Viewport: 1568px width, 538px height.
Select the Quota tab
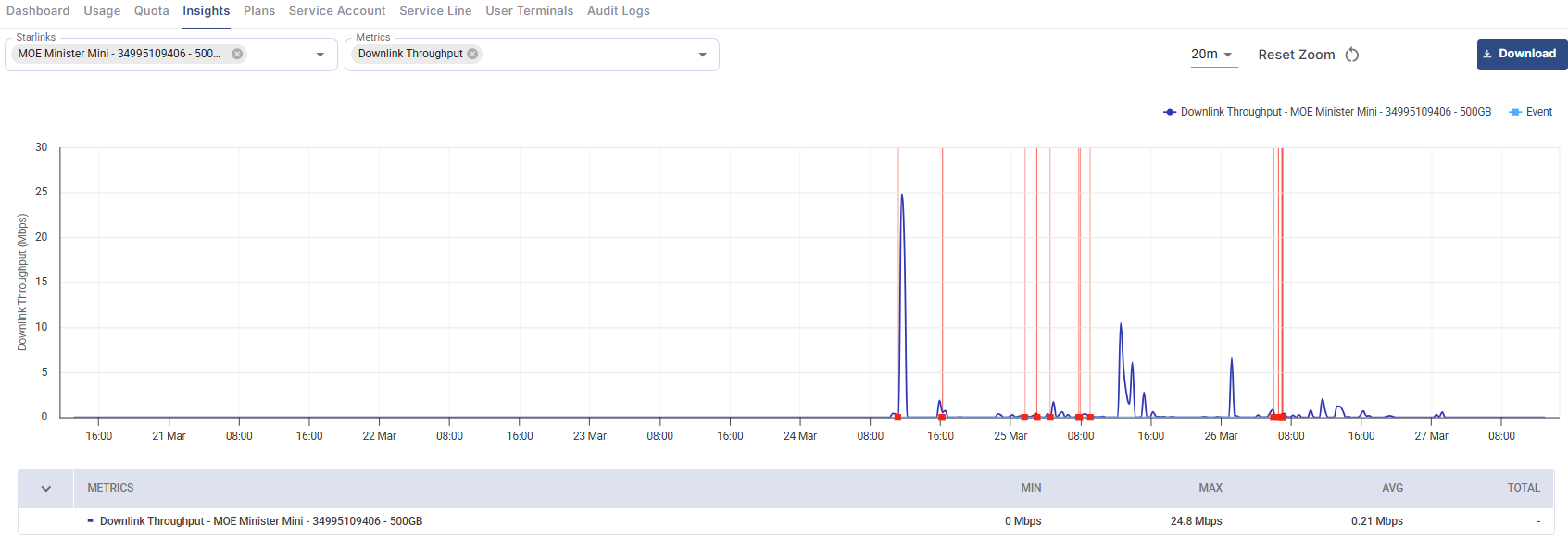(x=151, y=11)
